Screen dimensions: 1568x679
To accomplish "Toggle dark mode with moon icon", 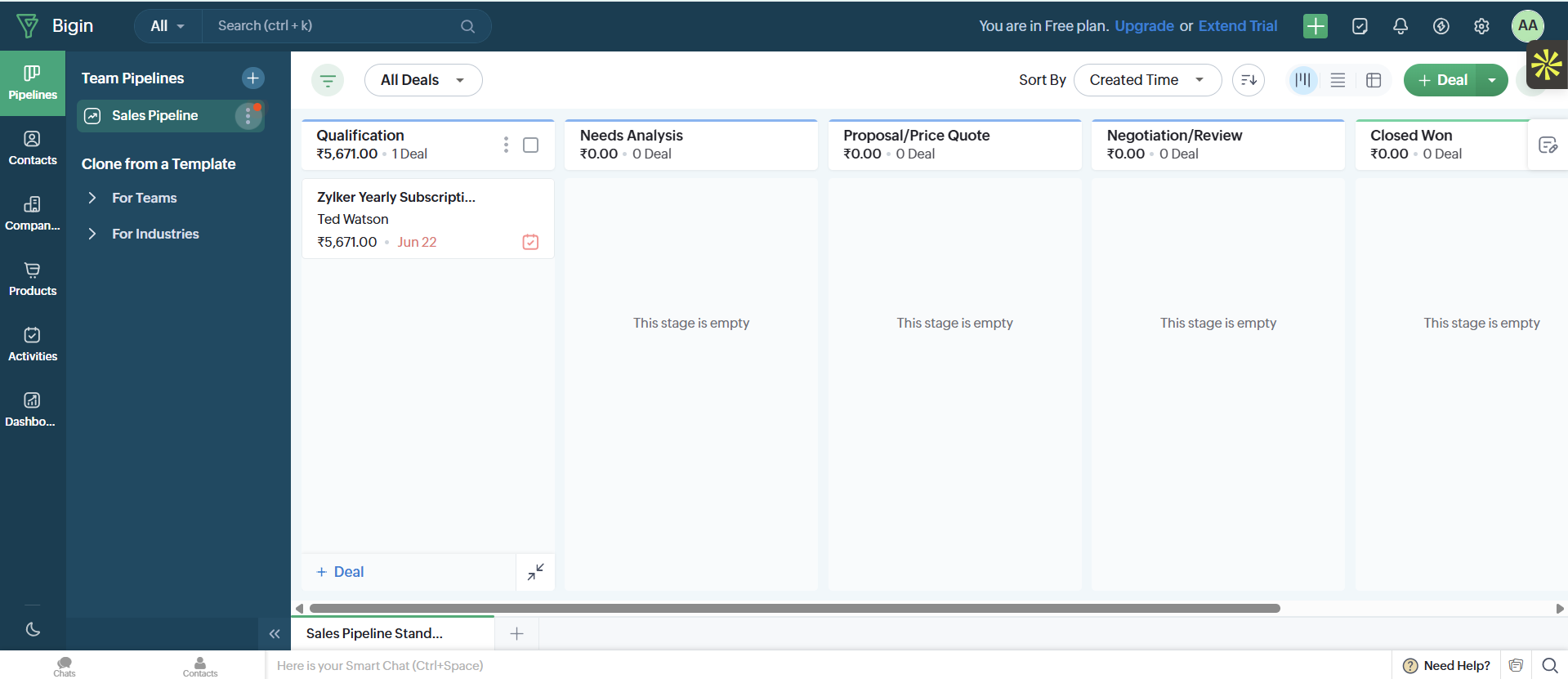I will coord(33,629).
